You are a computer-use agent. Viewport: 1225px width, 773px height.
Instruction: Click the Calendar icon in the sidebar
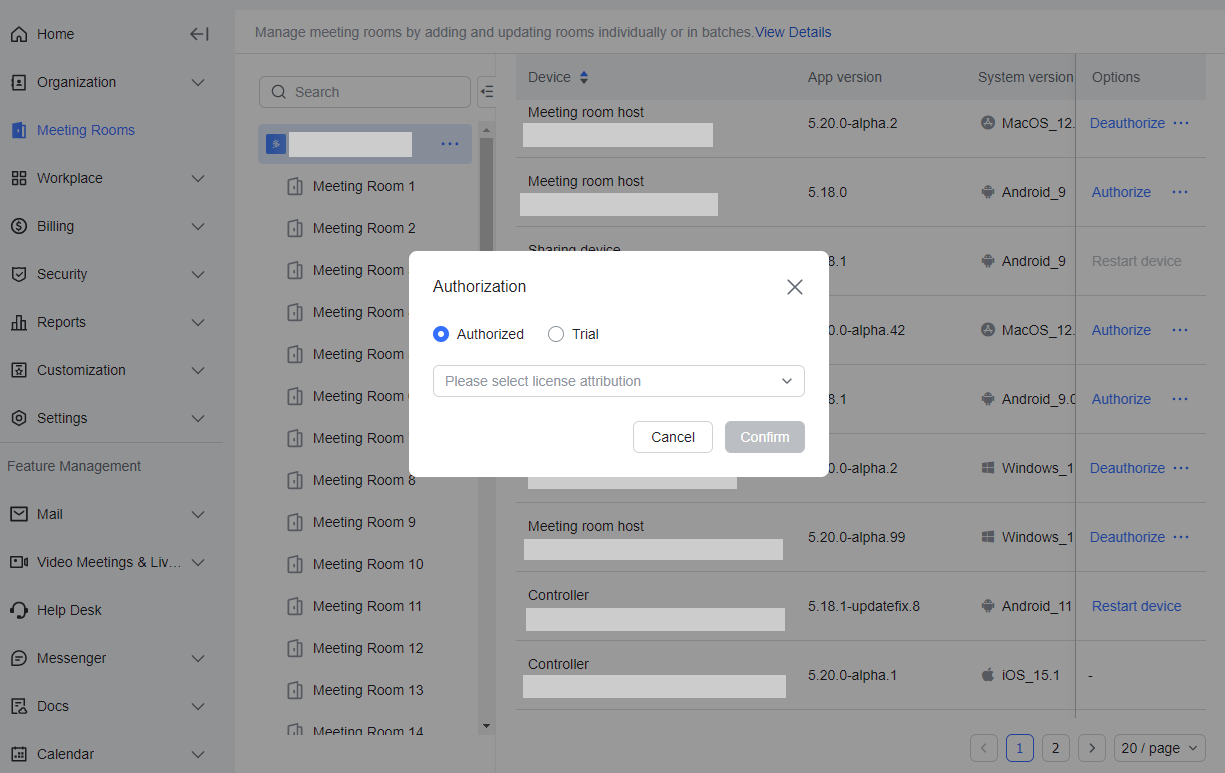pyautogui.click(x=22, y=754)
